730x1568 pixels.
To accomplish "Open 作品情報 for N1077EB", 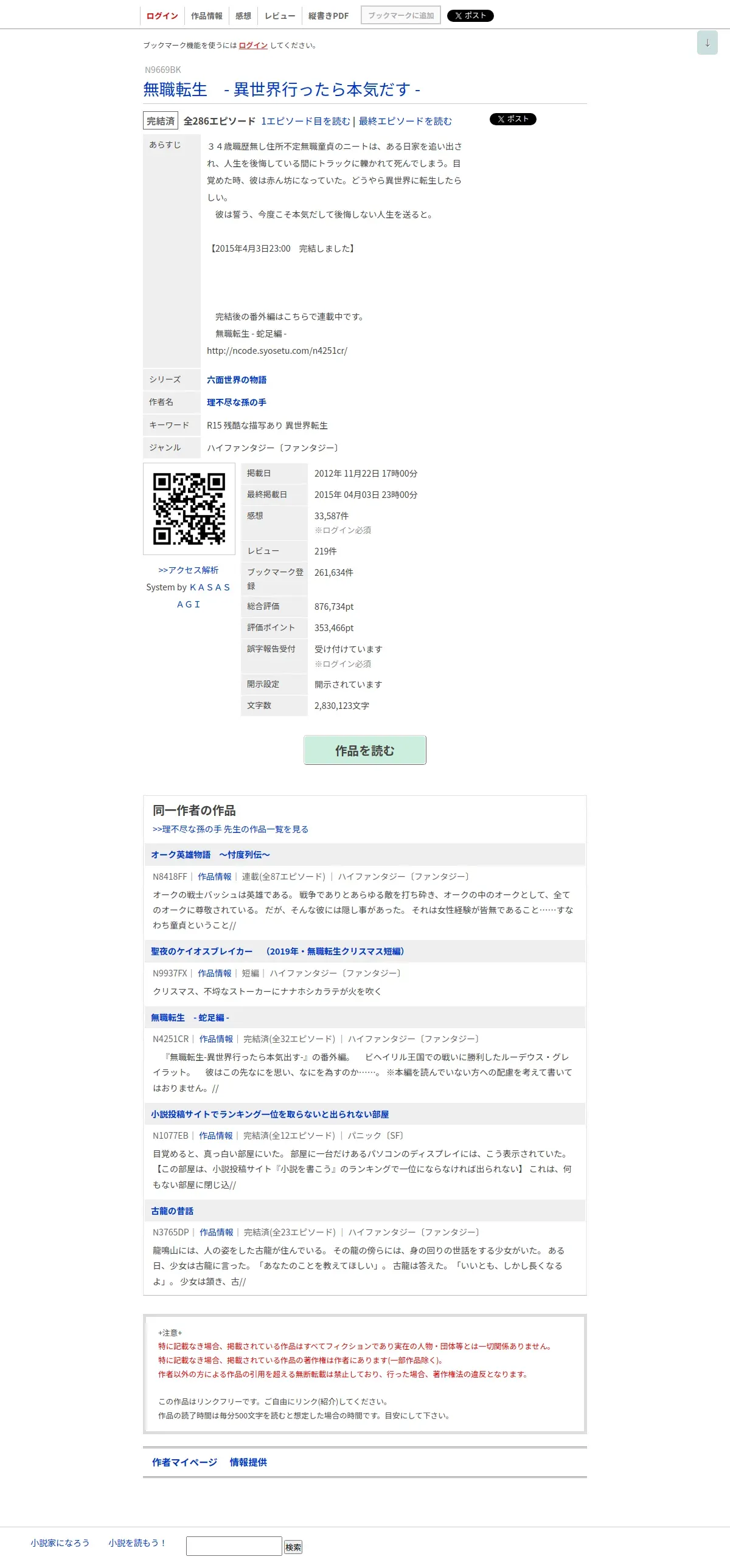I will [x=216, y=1136].
